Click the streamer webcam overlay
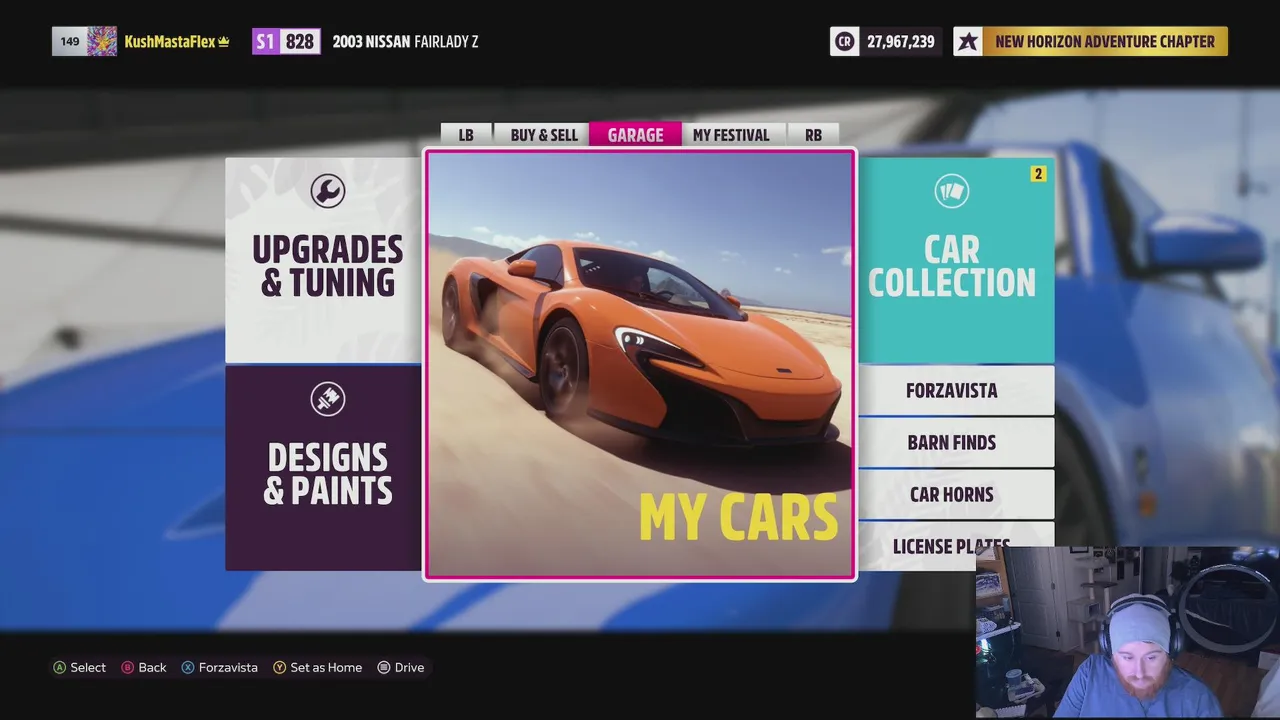This screenshot has height=720, width=1280. (x=1127, y=632)
